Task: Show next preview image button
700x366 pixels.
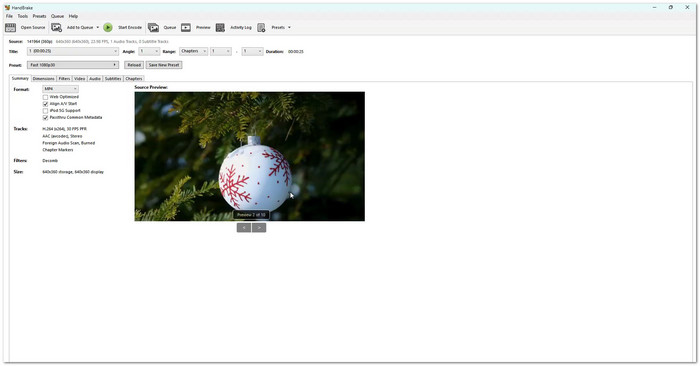Action: tap(259, 228)
